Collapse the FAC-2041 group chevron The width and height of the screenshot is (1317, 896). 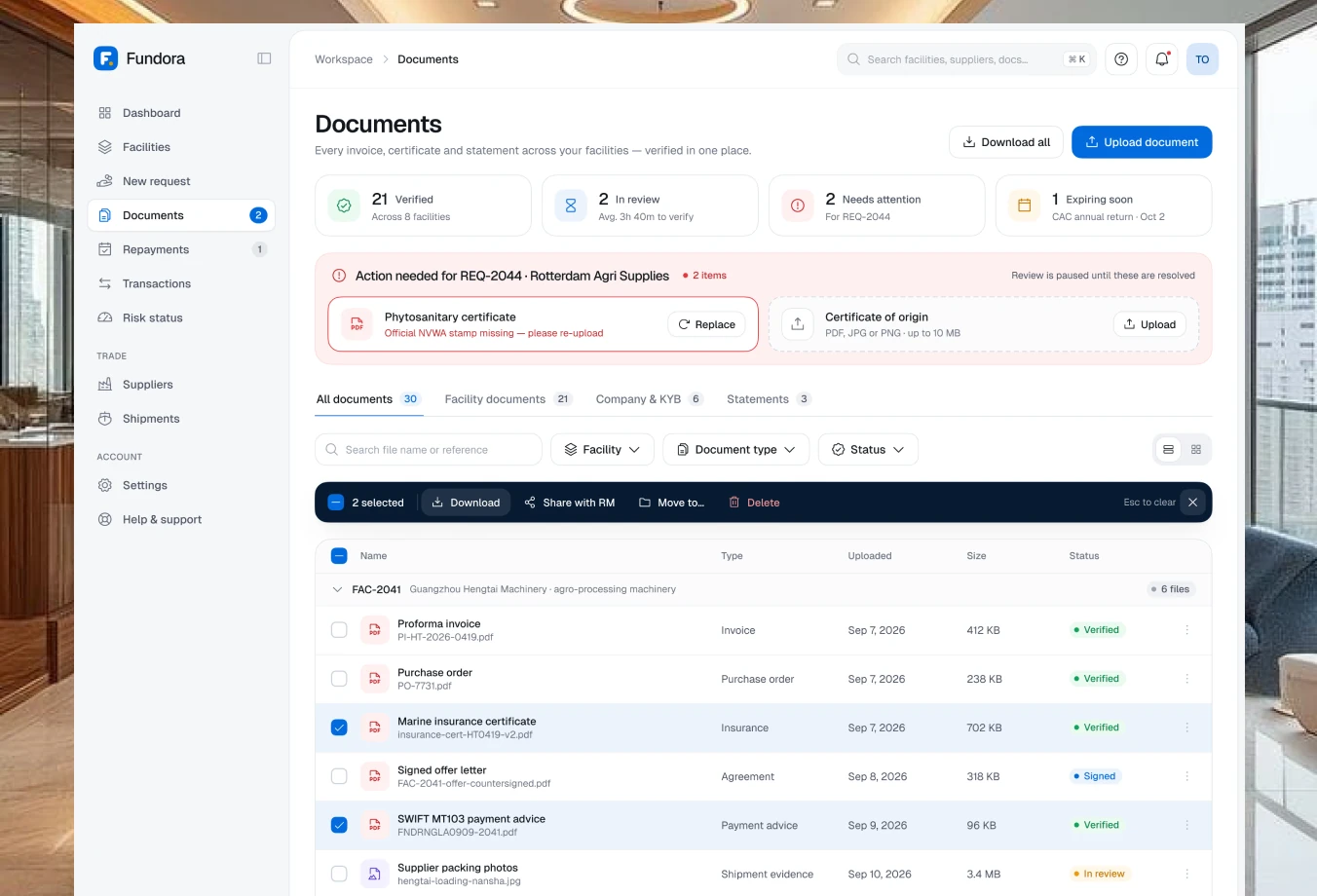click(x=337, y=589)
